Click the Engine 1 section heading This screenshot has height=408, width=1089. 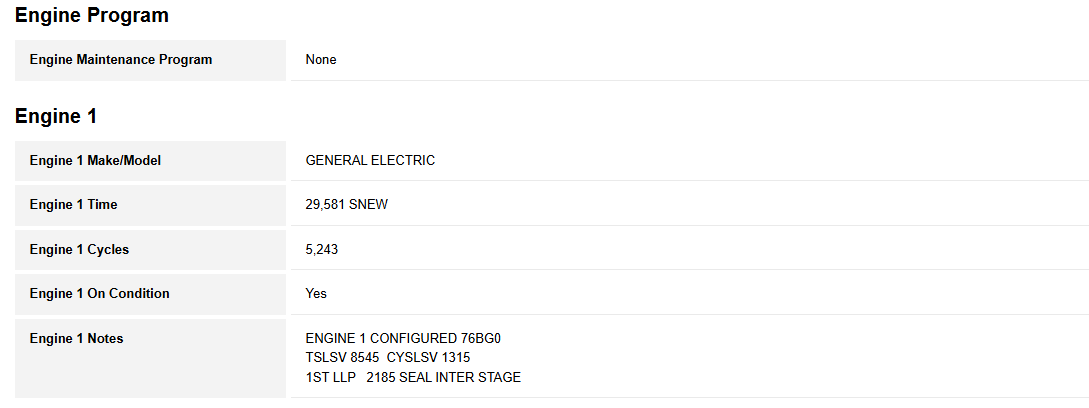56,116
